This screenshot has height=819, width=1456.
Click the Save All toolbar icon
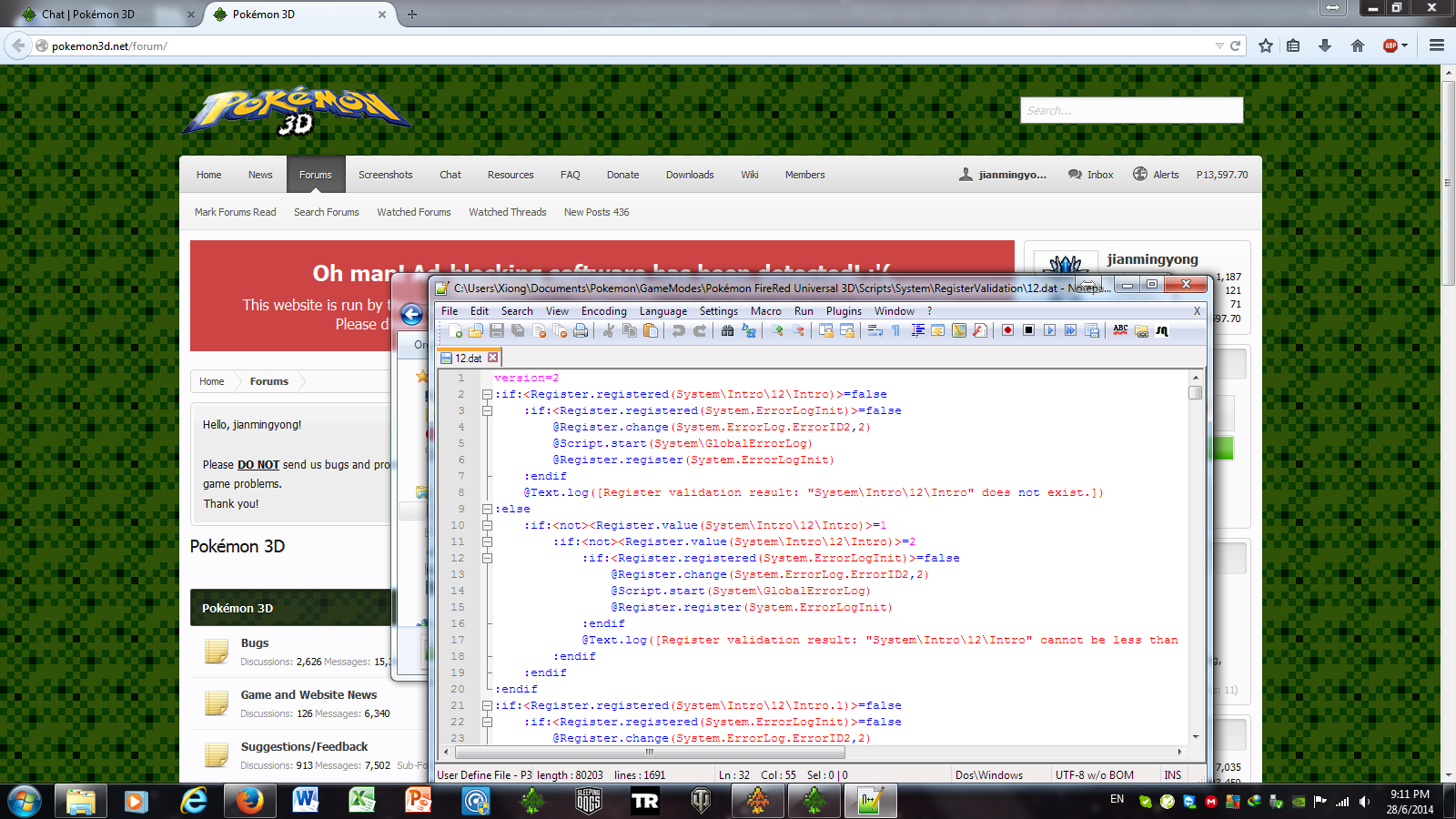tap(518, 331)
